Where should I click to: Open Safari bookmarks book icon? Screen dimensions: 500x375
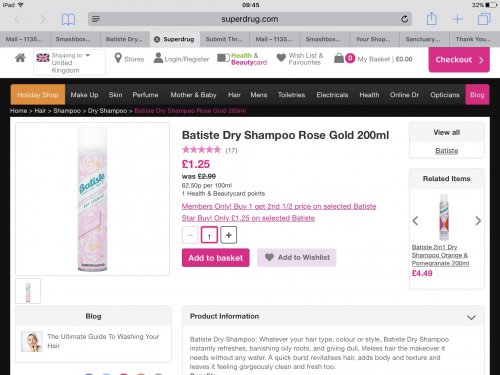pyautogui.click(x=68, y=19)
